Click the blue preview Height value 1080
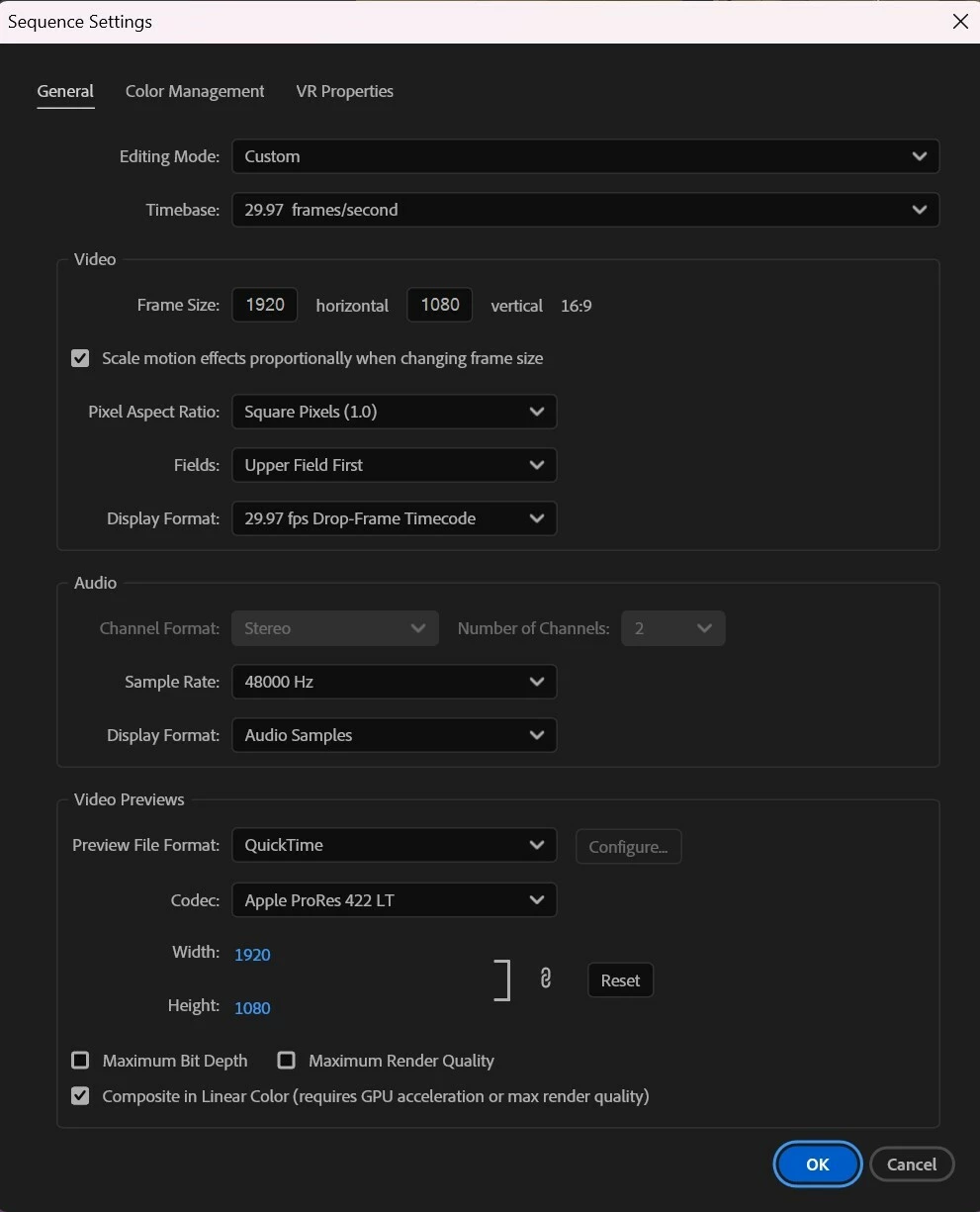This screenshot has width=980, height=1212. coord(252,1008)
